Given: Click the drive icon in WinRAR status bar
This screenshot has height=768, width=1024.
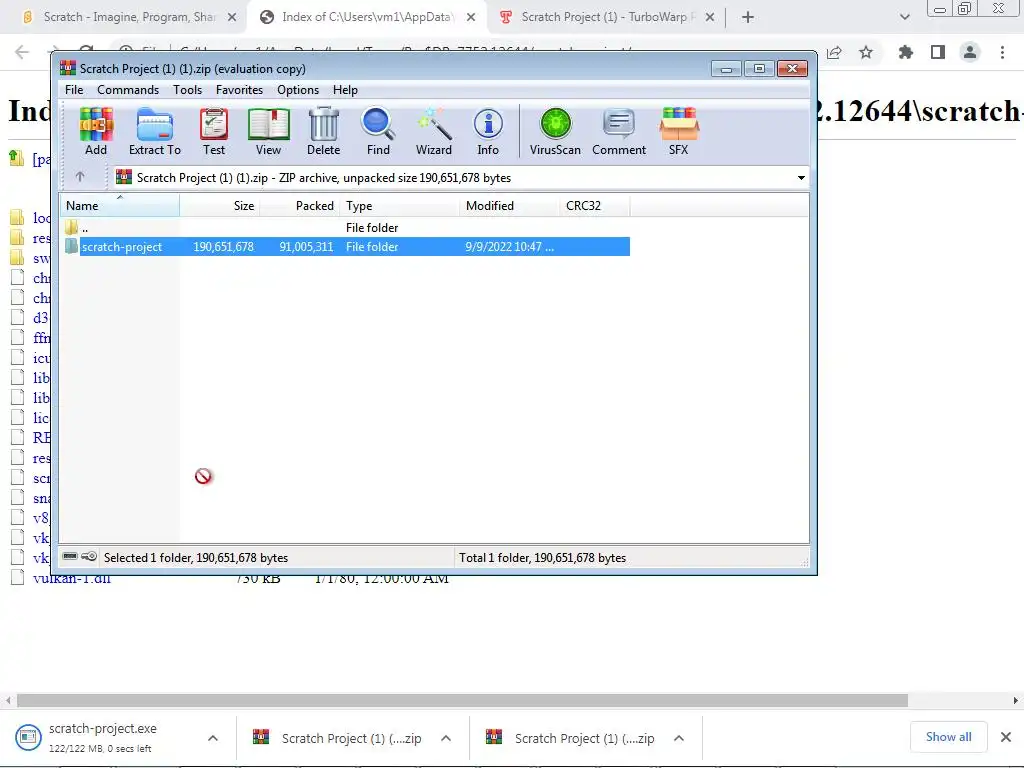Looking at the screenshot, I should pos(71,557).
